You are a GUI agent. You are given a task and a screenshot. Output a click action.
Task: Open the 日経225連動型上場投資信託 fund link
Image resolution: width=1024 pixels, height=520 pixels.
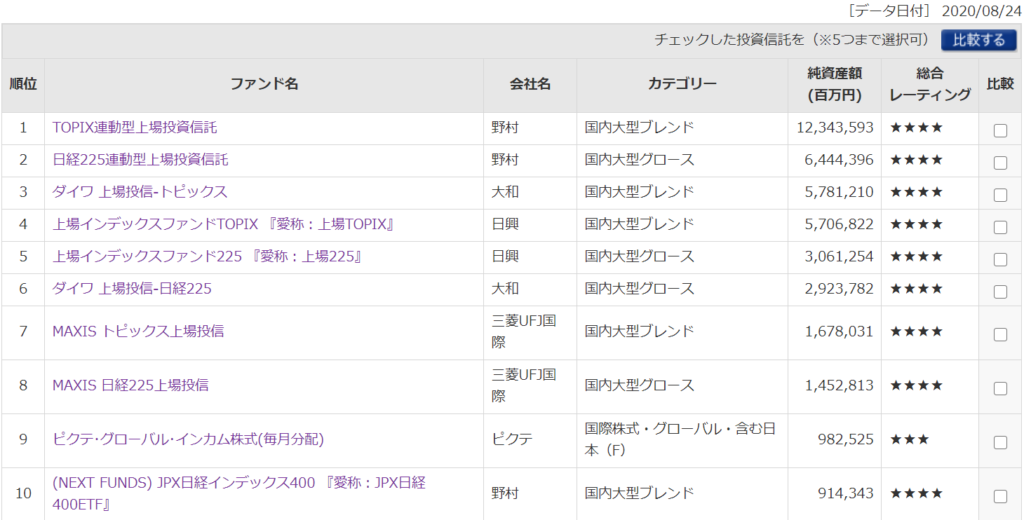click(x=140, y=160)
